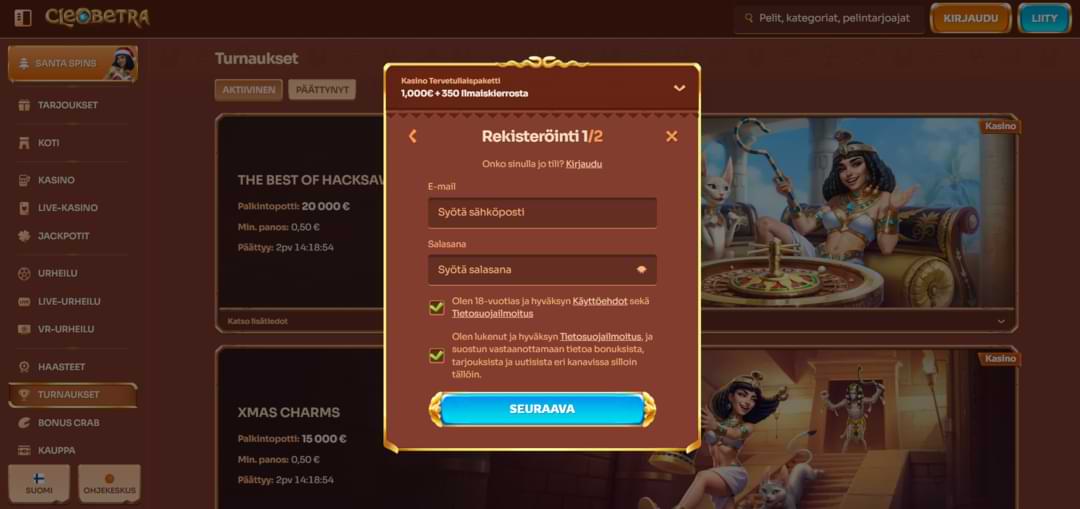Viewport: 1080px width, 509px height.
Task: Open the Santa Spins promotion banner
Action: click(73, 63)
